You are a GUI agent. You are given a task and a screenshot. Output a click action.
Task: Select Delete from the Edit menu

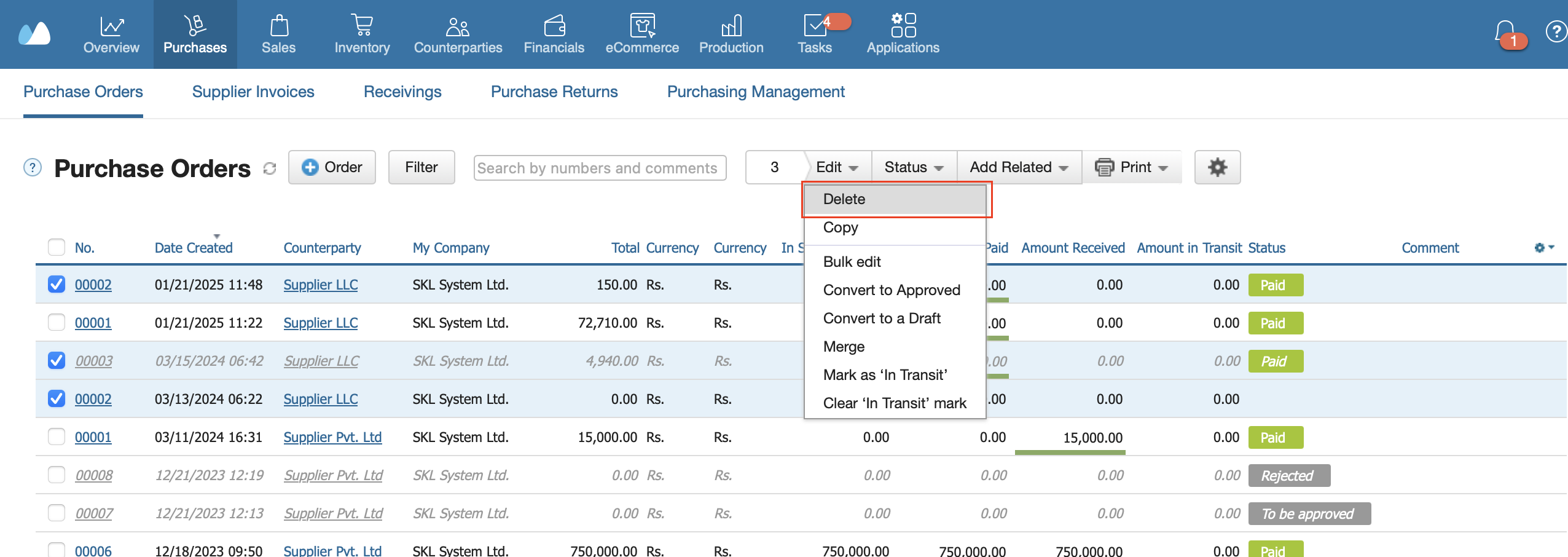[895, 199]
